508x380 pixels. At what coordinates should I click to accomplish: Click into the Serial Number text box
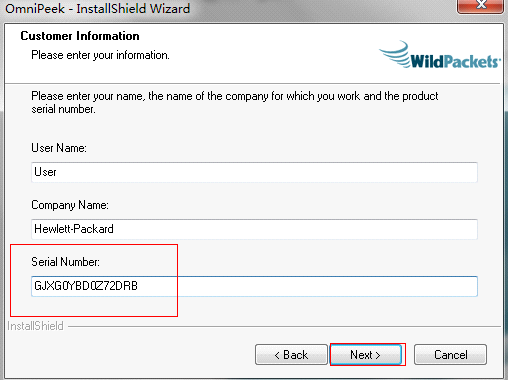254,286
